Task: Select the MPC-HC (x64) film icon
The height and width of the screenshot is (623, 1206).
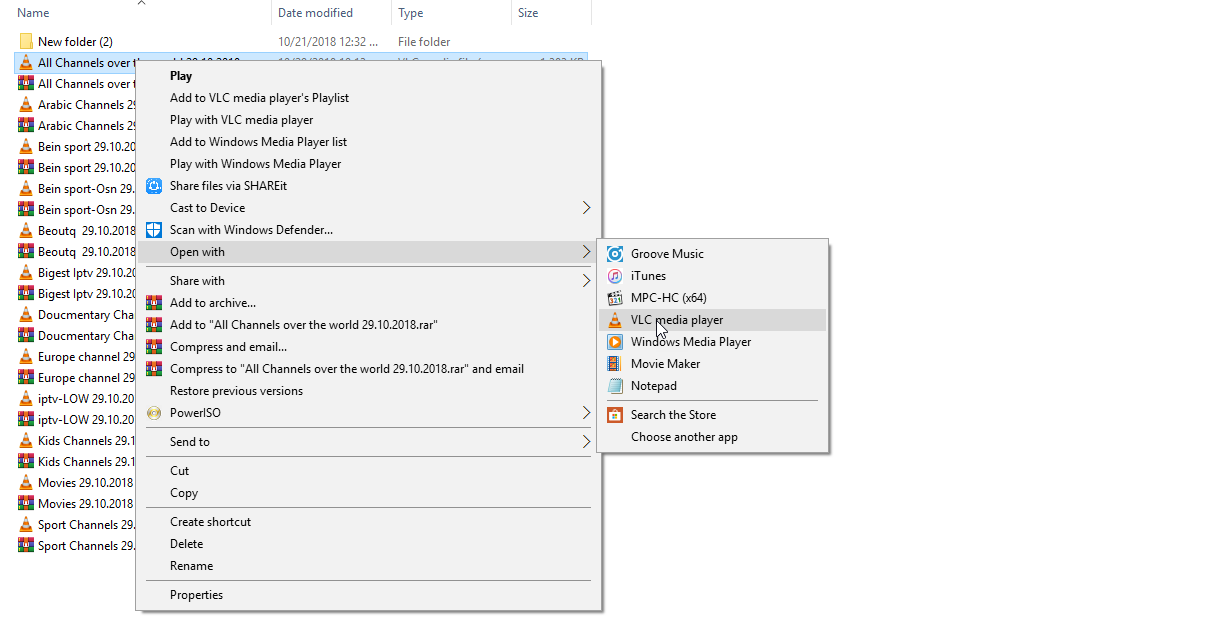Action: 615,298
